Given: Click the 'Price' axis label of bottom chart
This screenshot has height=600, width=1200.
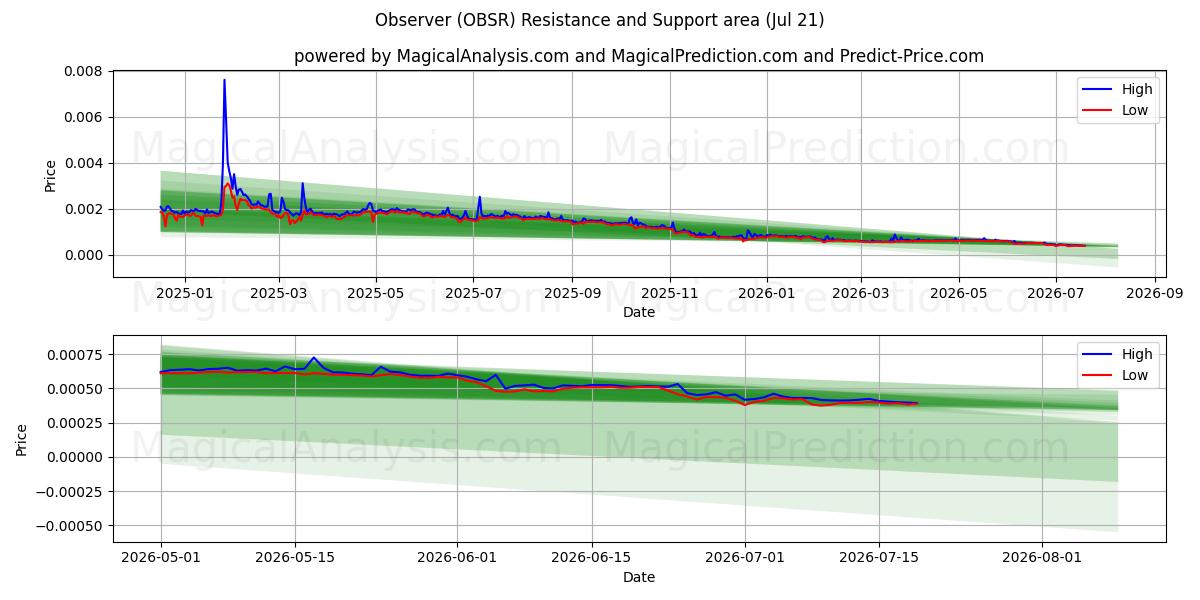Looking at the screenshot, I should tap(22, 439).
